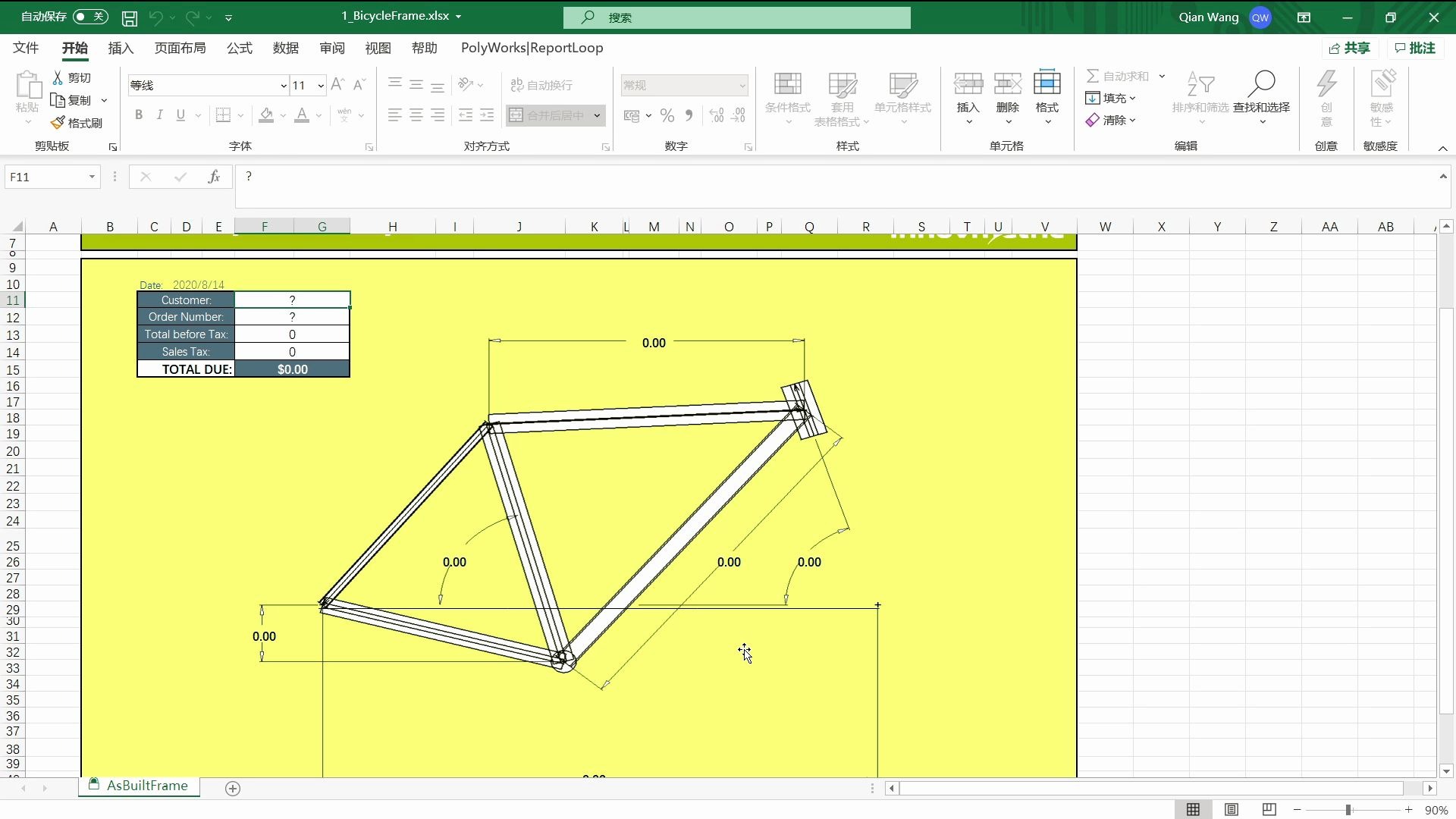This screenshot has height=819, width=1456.
Task: Click the Find and Select magnifier icon
Action: click(x=1261, y=83)
